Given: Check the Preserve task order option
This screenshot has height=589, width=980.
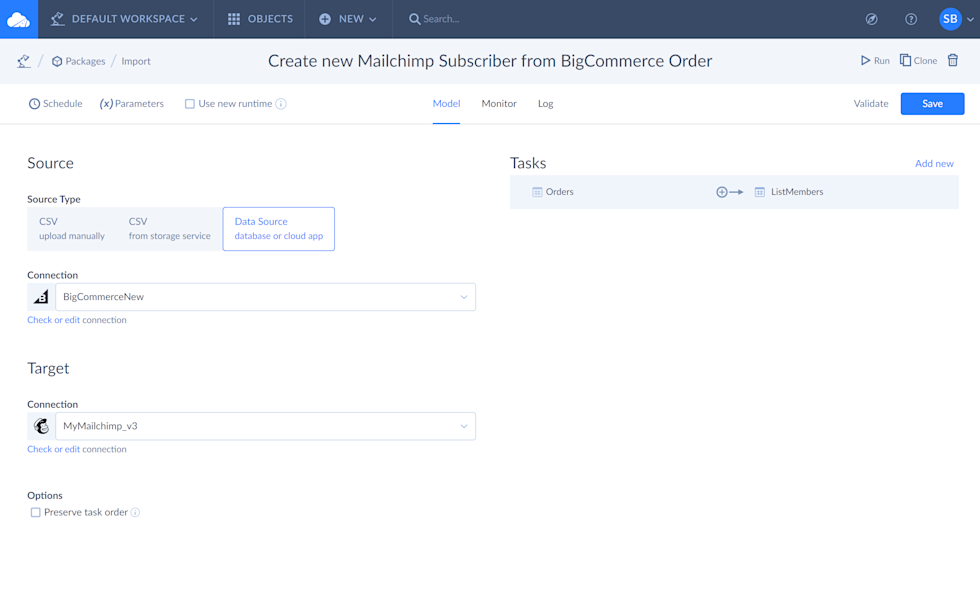Looking at the screenshot, I should click(36, 513).
